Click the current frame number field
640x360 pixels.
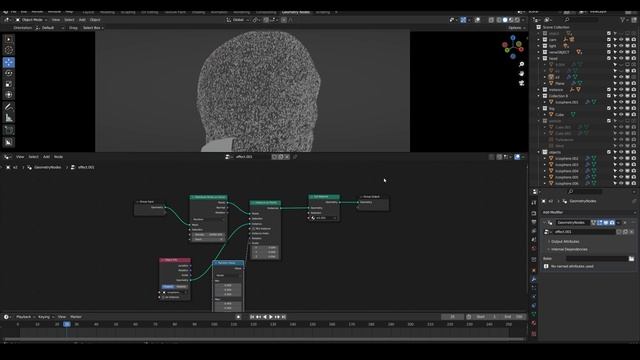coord(452,317)
